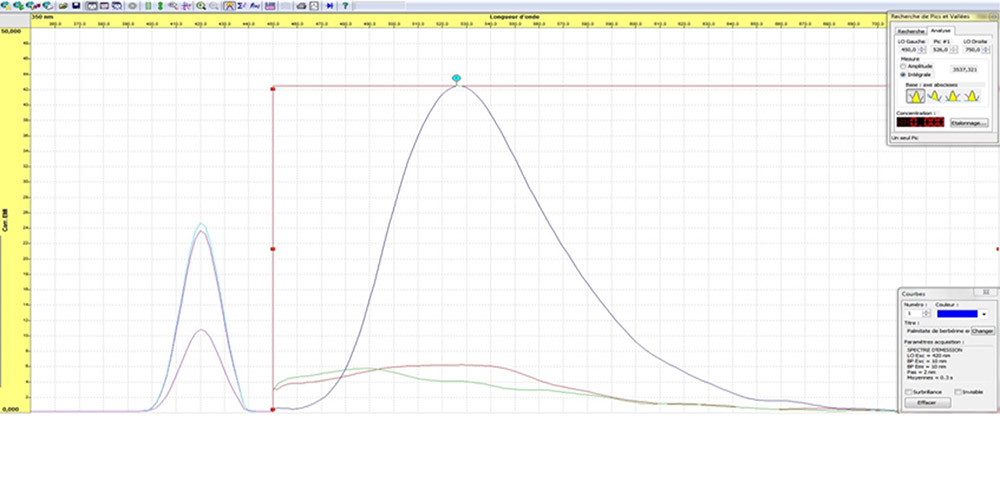Click the cyan peak marker on the curve
Viewport: 1000px width, 498px height.
[457, 77]
